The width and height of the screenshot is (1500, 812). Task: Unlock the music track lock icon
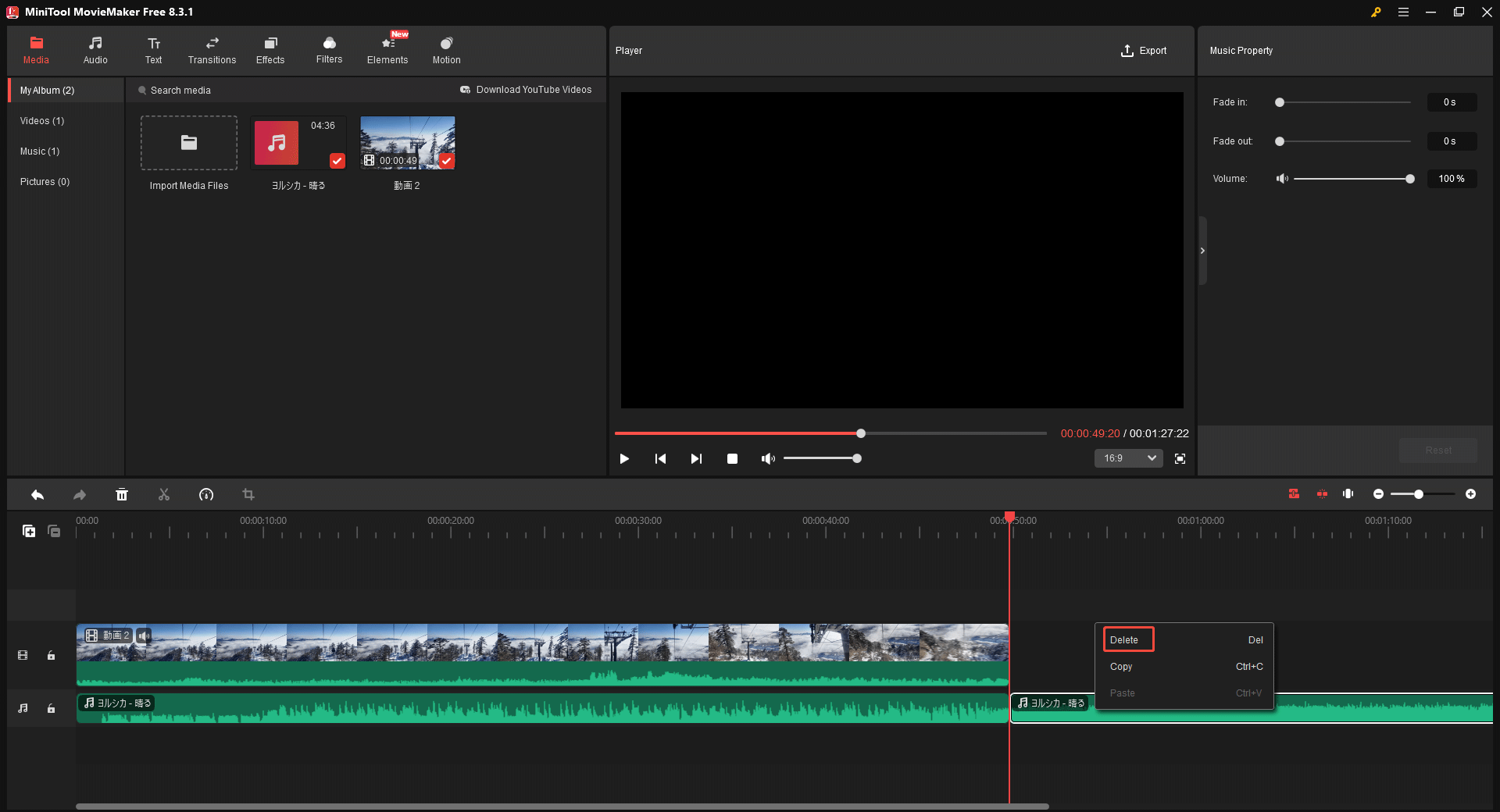pos(51,708)
